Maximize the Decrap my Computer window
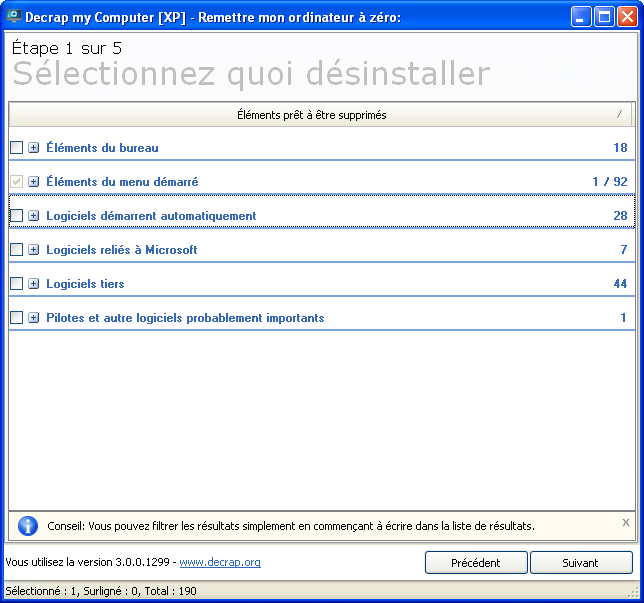The image size is (644, 603). click(604, 17)
